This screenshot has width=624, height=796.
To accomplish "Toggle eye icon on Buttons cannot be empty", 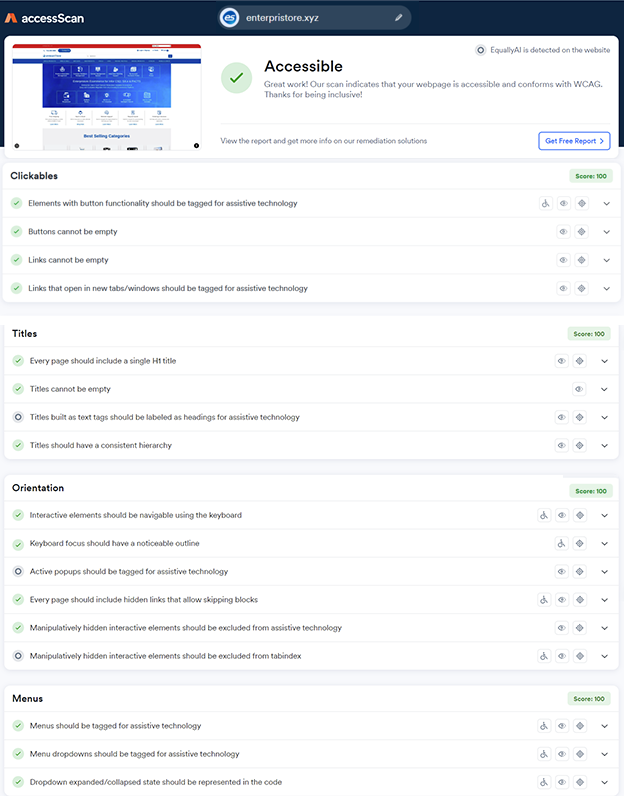I will click(564, 232).
